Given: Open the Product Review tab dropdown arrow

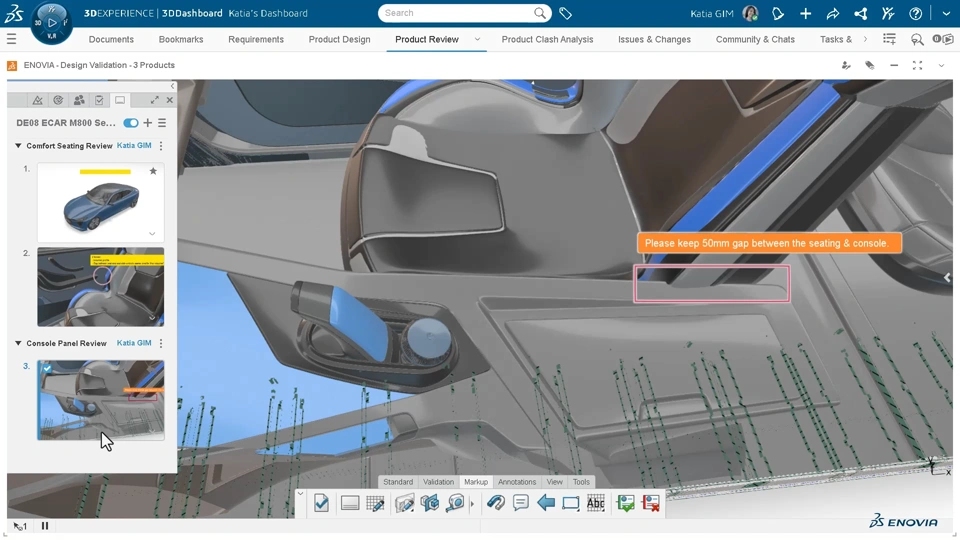Looking at the screenshot, I should coord(477,39).
